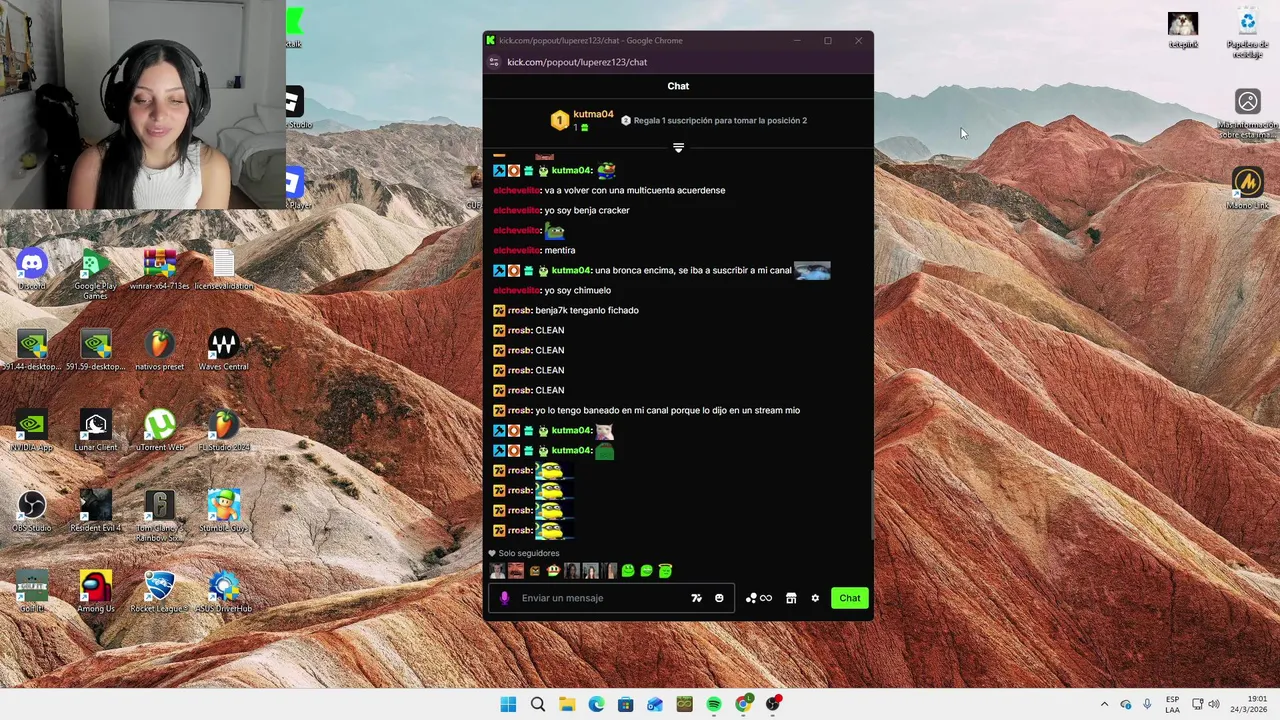Open the Maono Link desktop shortcut
This screenshot has width=1280, height=720.
(1247, 188)
